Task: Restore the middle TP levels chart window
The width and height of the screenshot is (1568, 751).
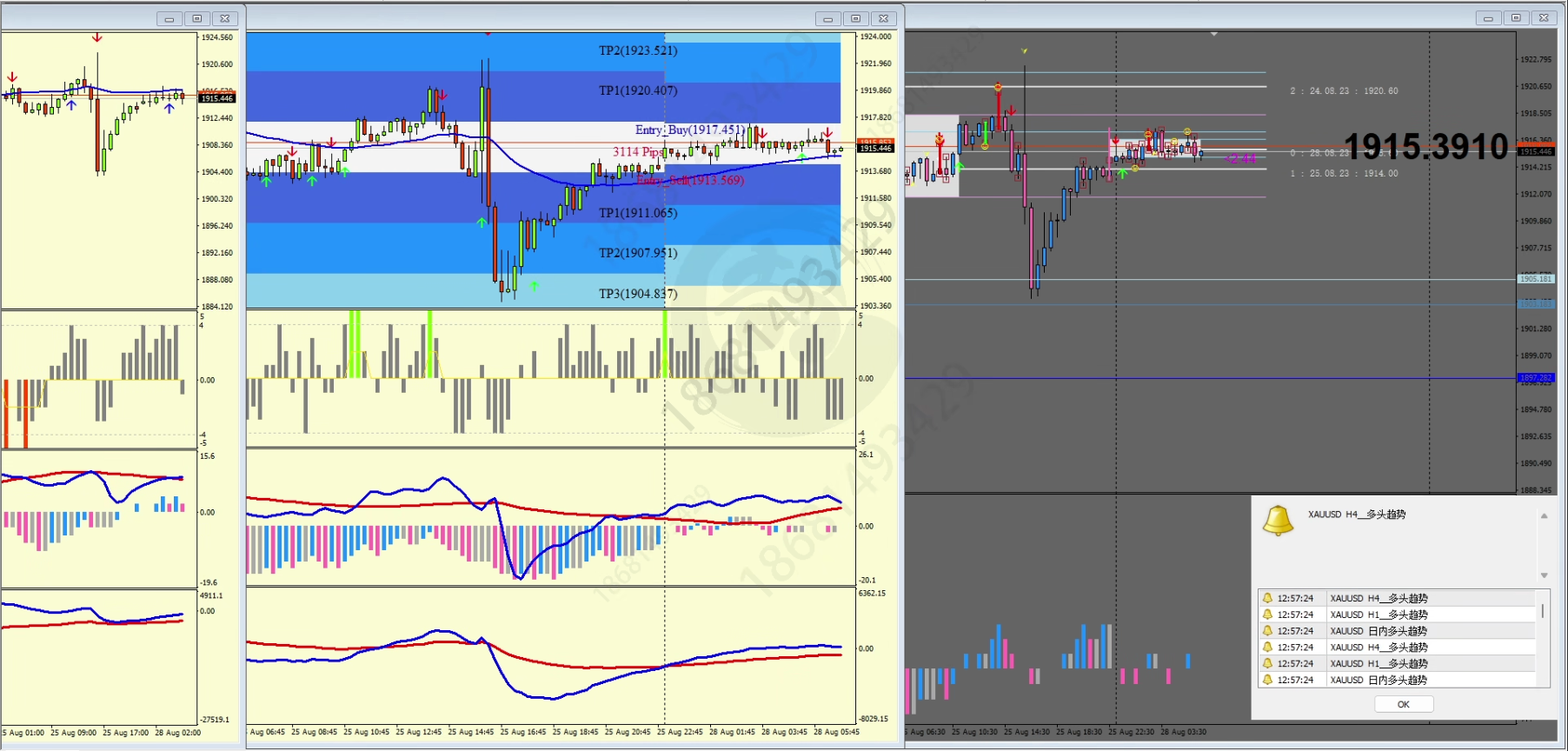Action: [x=856, y=18]
